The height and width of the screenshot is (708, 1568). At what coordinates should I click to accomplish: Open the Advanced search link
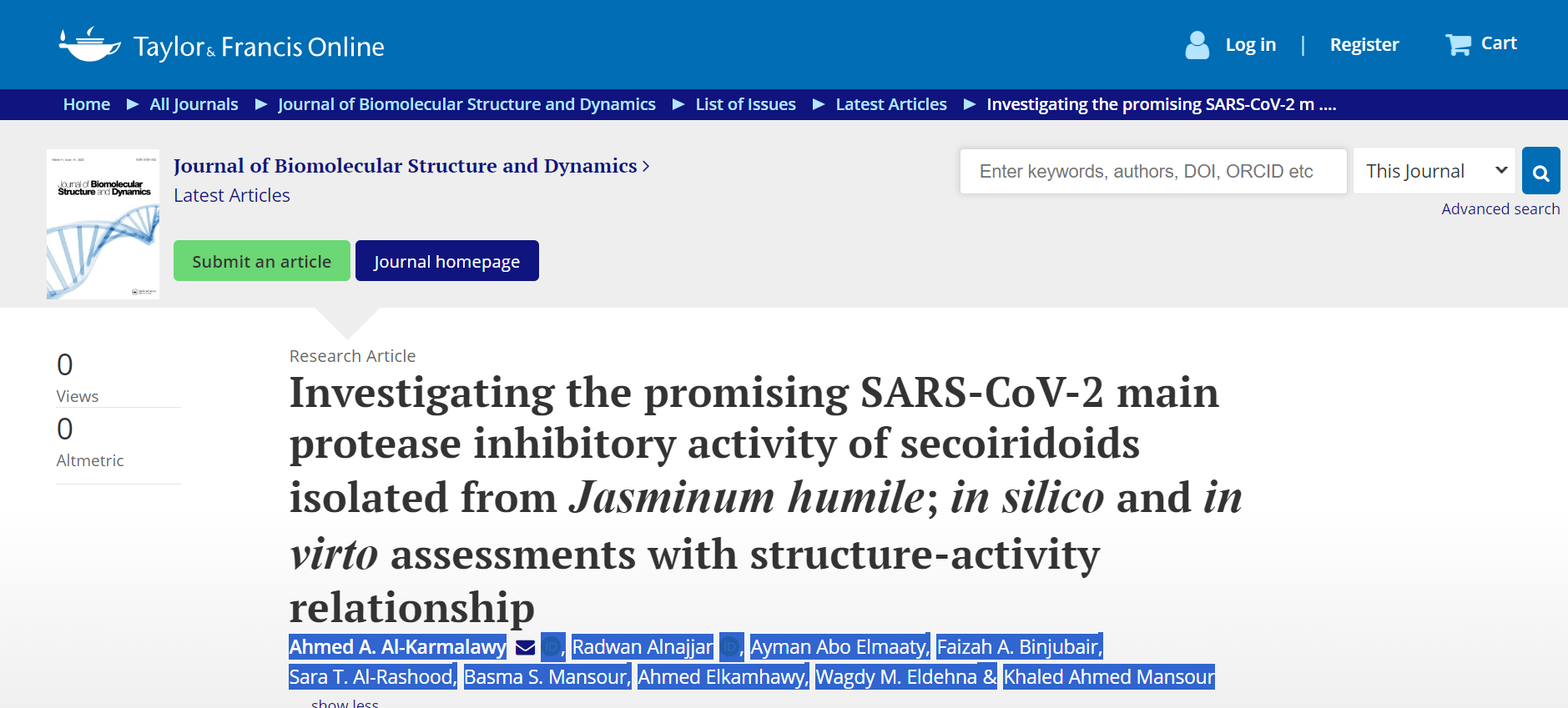(x=1500, y=209)
